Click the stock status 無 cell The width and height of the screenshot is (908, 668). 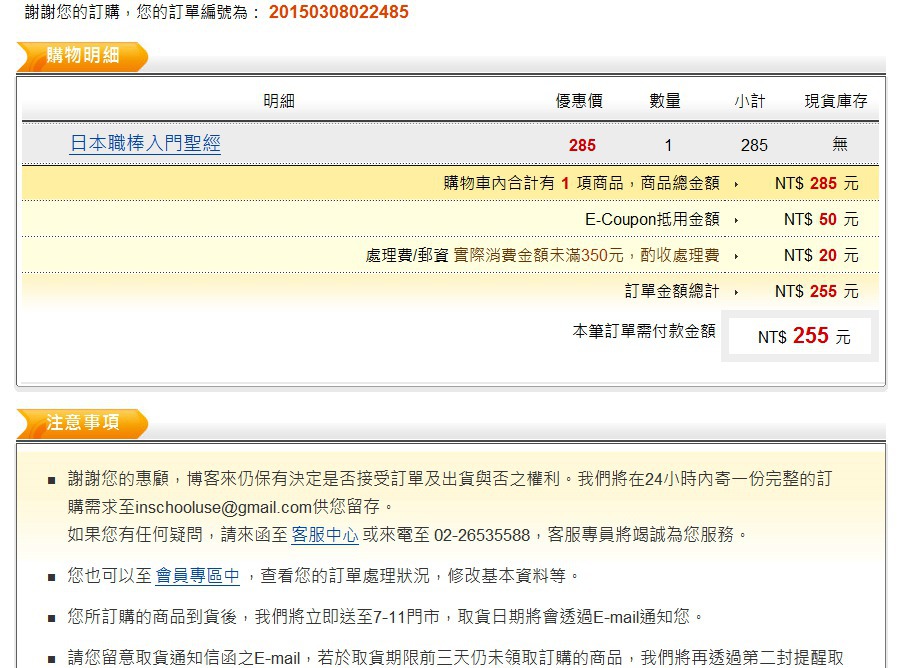click(840, 144)
